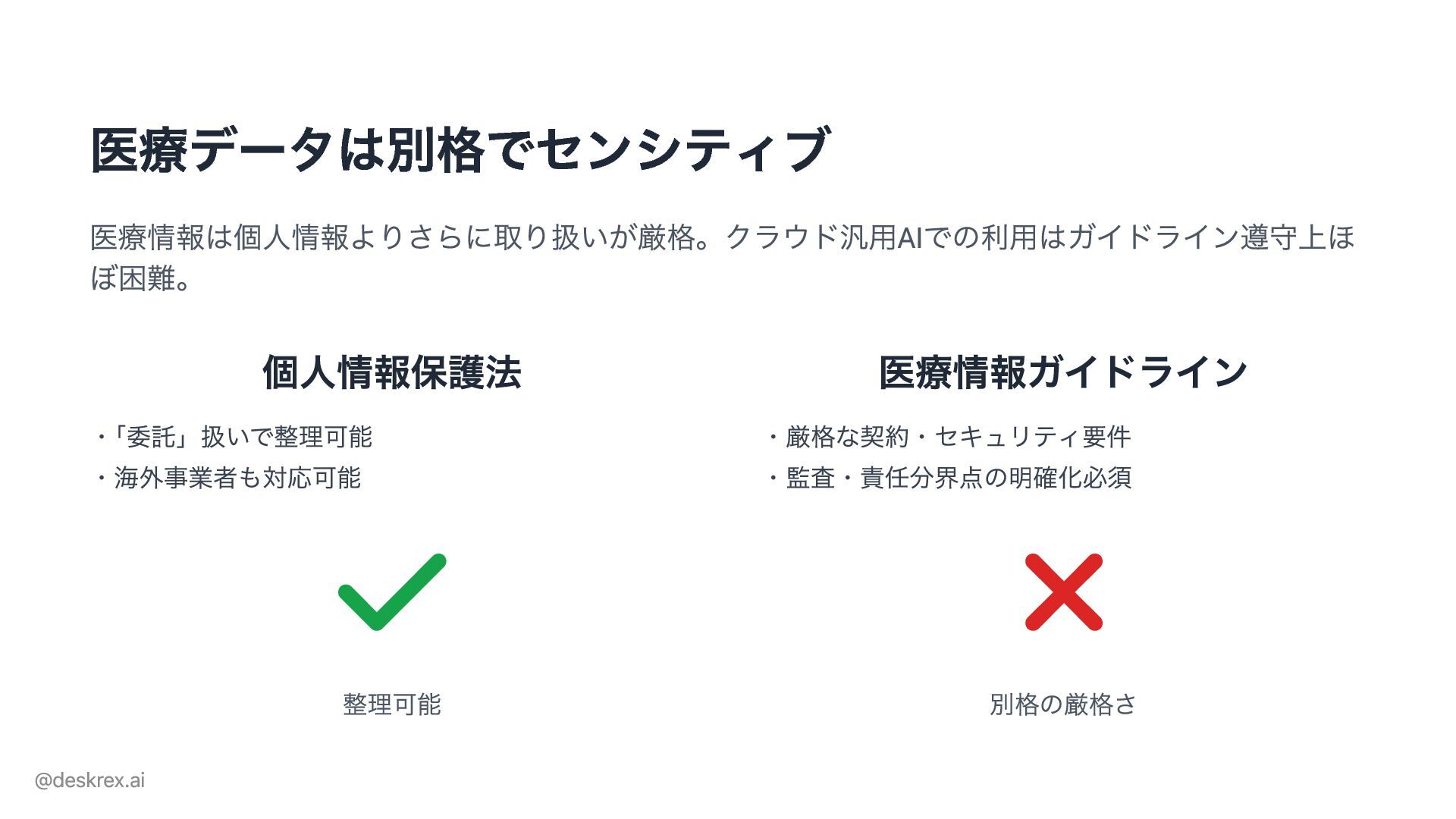Open the @deskrex.ai handle link

(89, 780)
